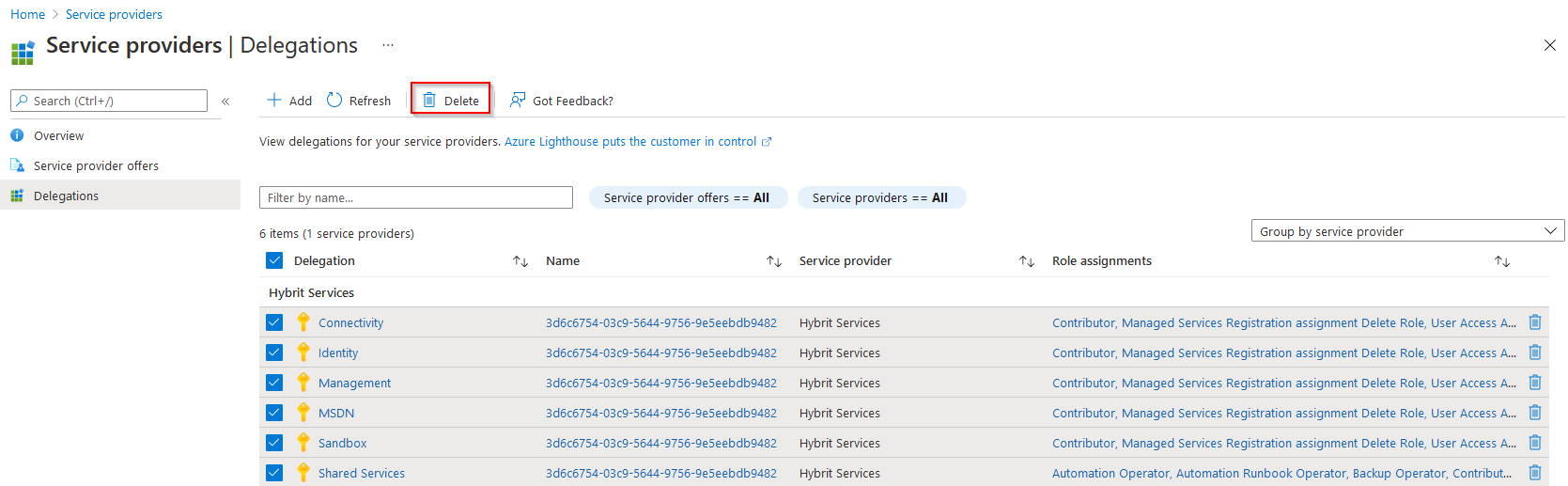Open the Group by service provider dropdown
The height and width of the screenshot is (486, 1568).
coord(1407,231)
